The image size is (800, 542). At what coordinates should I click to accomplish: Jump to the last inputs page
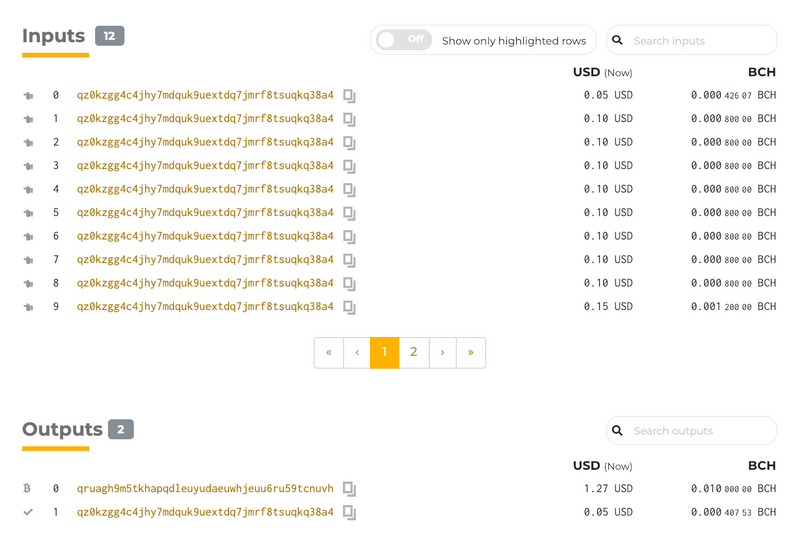[471, 353]
